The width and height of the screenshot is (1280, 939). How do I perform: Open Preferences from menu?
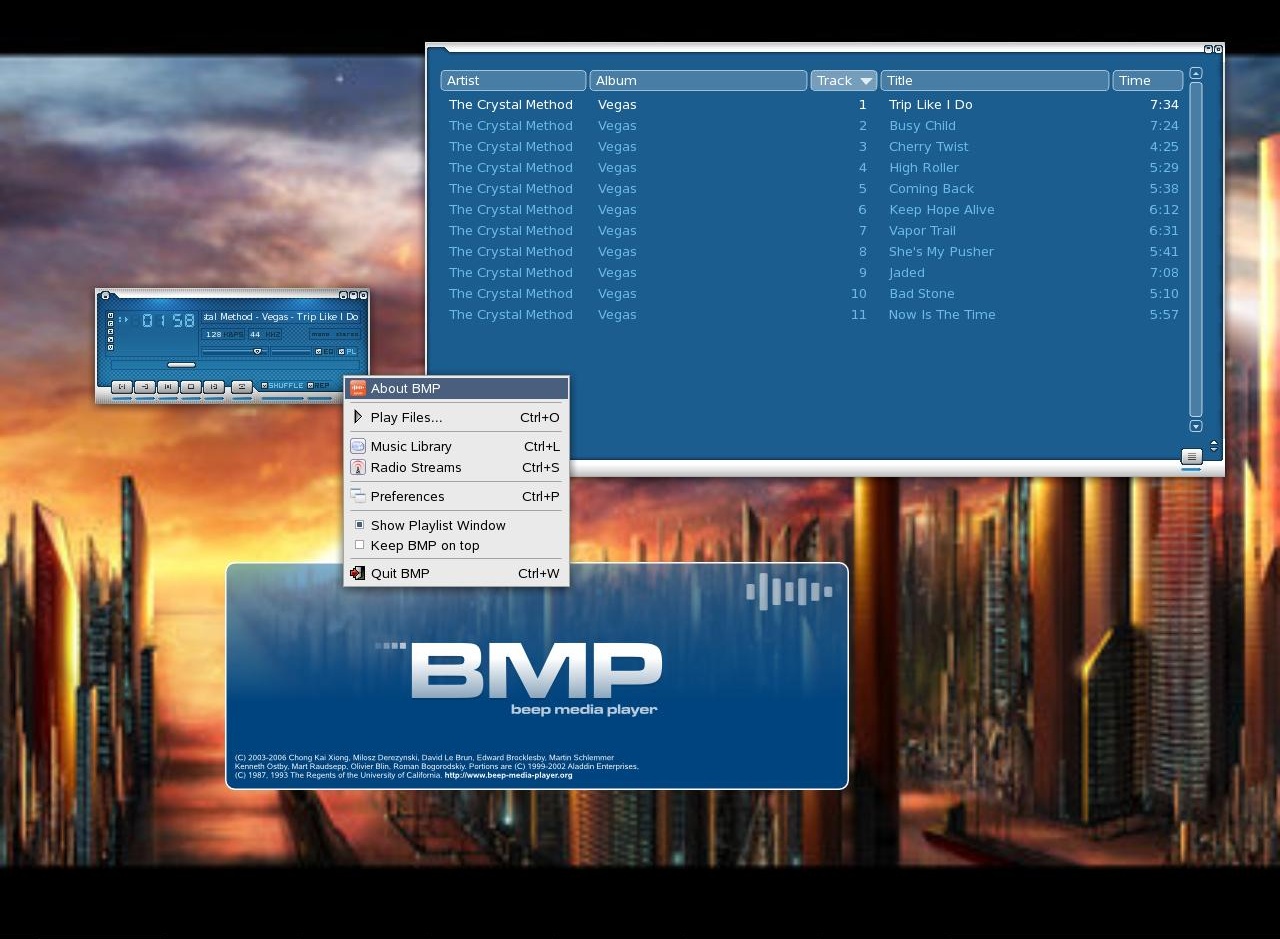click(x=457, y=496)
